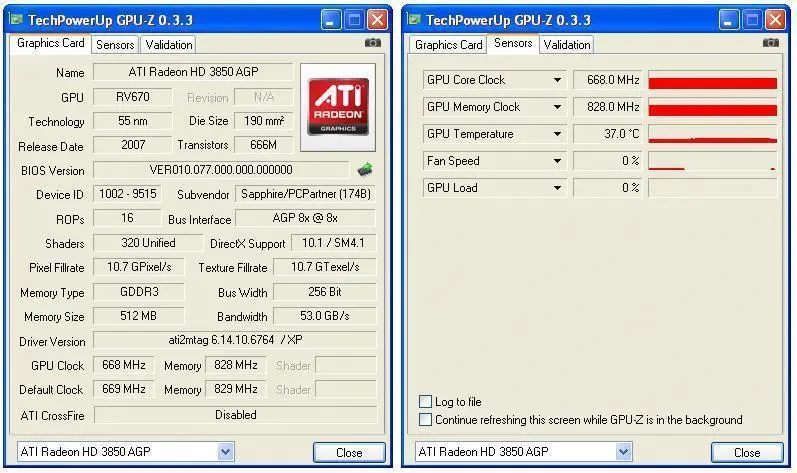Click Driver Version field ati2mtag 6.14.10.6764
This screenshot has height=473, width=797.
pyautogui.click(x=235, y=340)
